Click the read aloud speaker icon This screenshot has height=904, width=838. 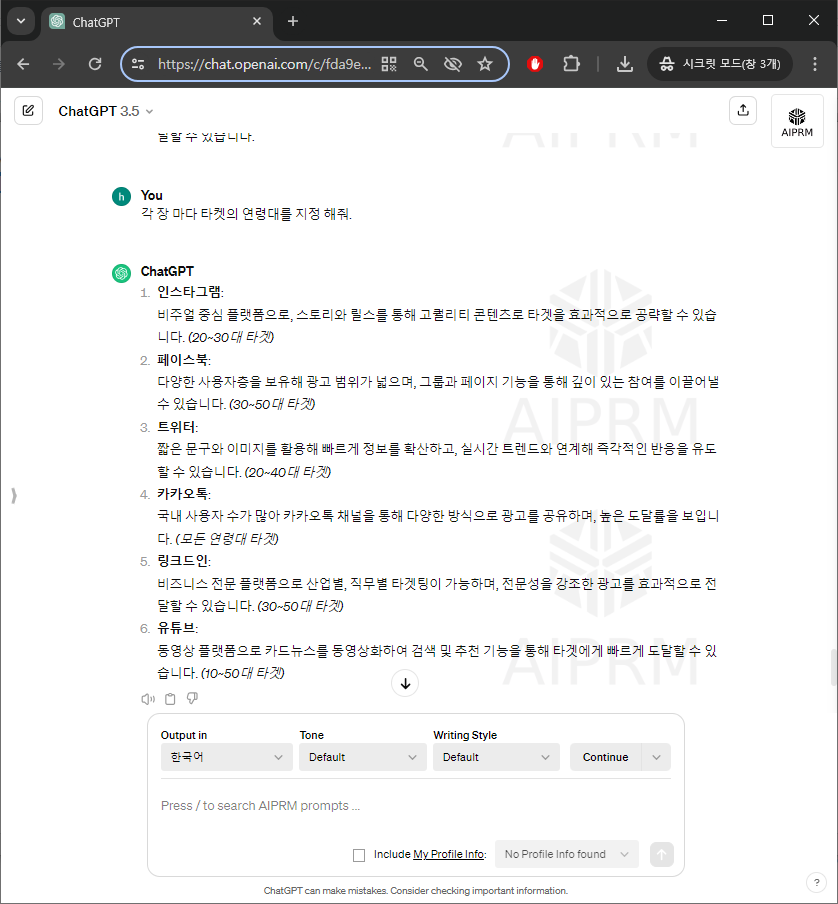coord(148,699)
